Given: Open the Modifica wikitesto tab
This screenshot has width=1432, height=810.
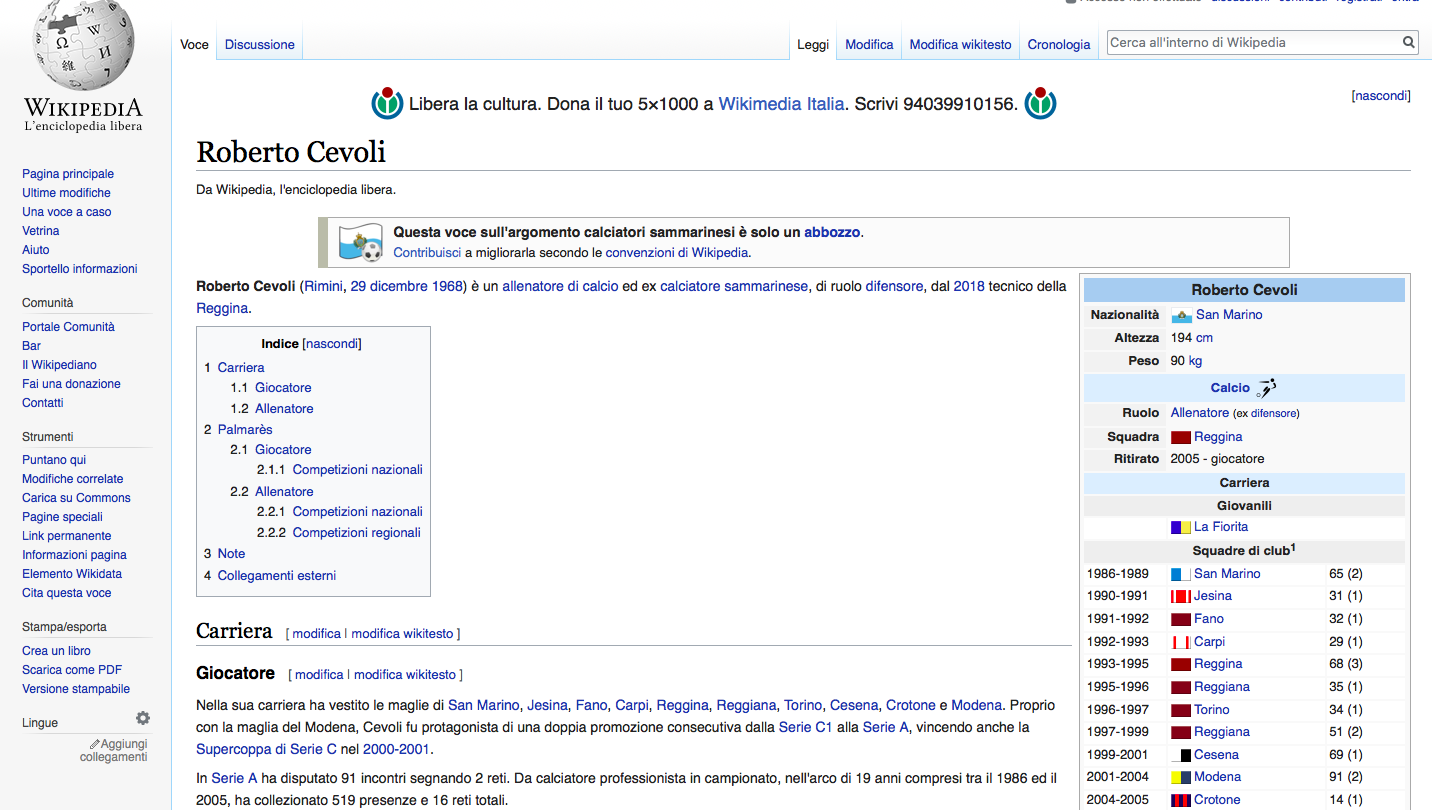Looking at the screenshot, I should click(x=961, y=44).
